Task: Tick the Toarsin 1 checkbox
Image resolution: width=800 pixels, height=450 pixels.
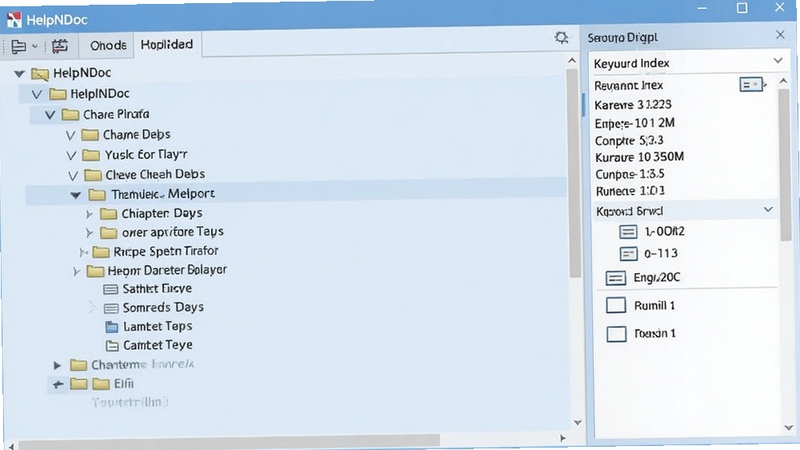Action: click(616, 334)
